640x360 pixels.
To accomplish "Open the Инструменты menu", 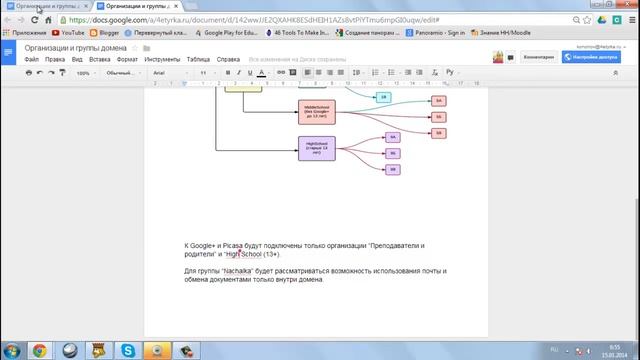I will click(x=162, y=60).
